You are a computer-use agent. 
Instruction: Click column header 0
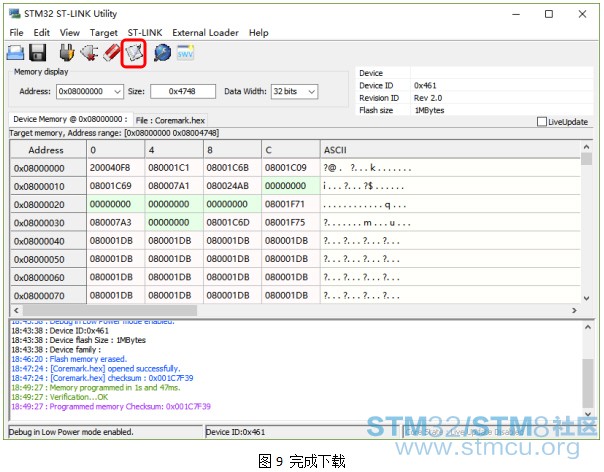(116, 150)
